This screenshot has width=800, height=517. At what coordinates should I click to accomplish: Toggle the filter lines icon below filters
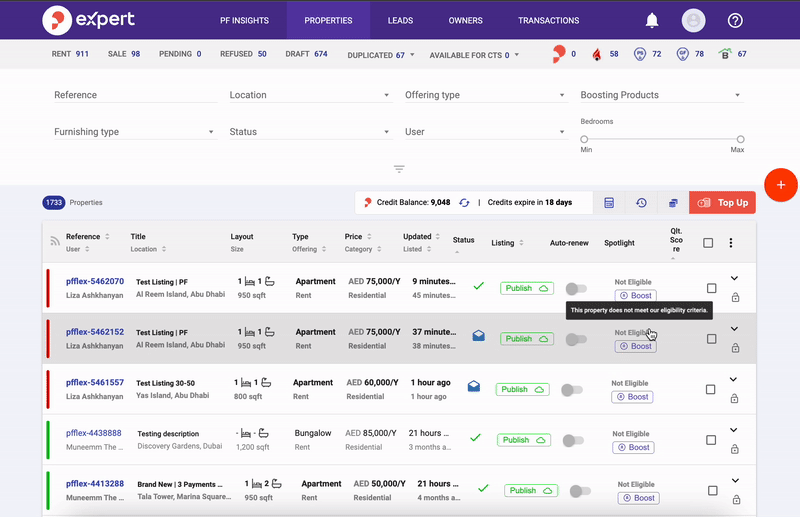tap(399, 169)
